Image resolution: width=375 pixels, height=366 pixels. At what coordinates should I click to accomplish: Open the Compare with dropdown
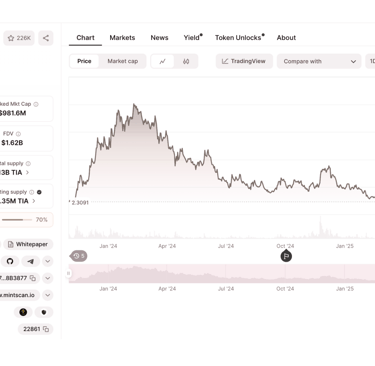319,61
